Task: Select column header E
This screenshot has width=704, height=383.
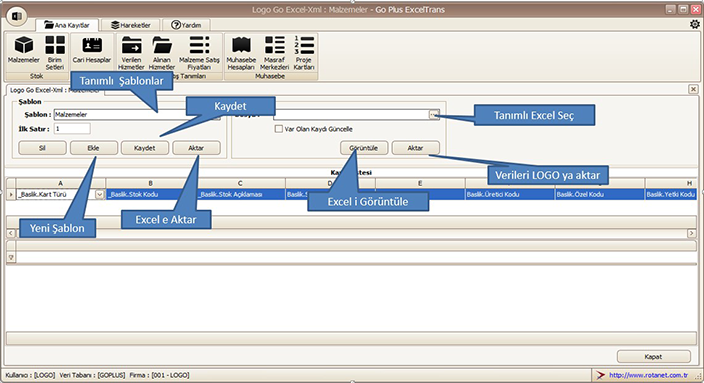Action: point(420,183)
